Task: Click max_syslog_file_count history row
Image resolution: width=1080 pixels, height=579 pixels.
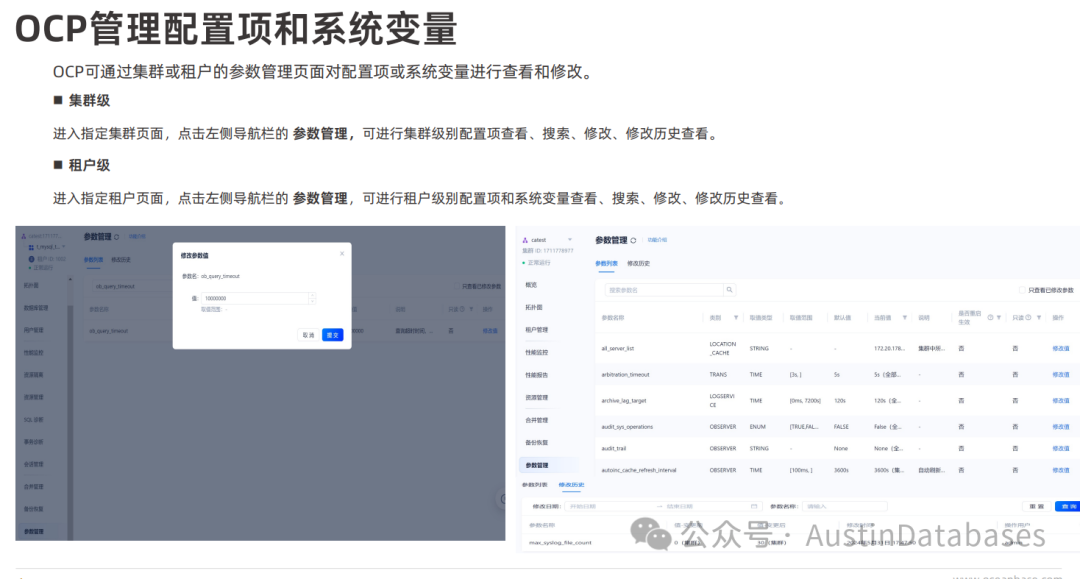Action: tap(799, 543)
